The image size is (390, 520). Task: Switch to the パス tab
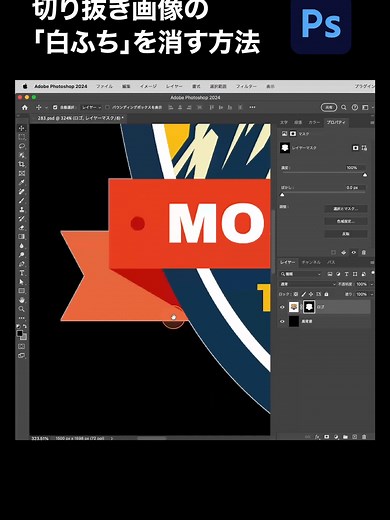pyautogui.click(x=331, y=263)
